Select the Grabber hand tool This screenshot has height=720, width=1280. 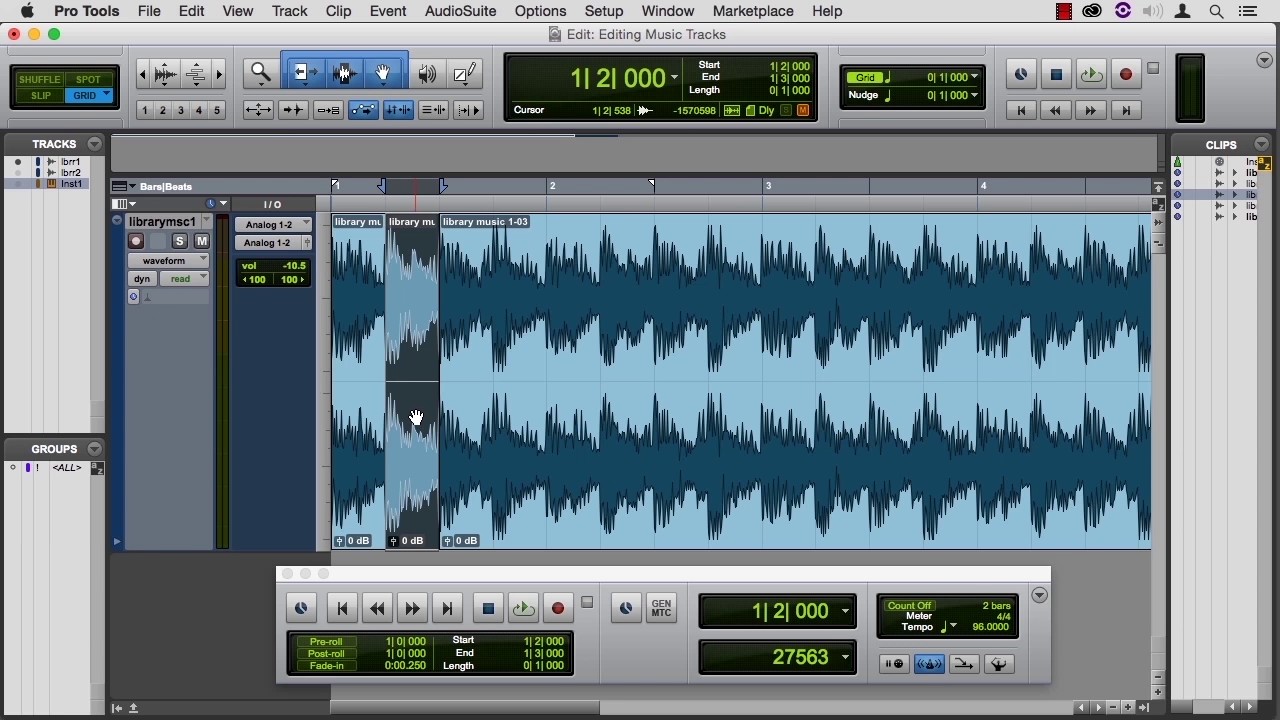(382, 73)
